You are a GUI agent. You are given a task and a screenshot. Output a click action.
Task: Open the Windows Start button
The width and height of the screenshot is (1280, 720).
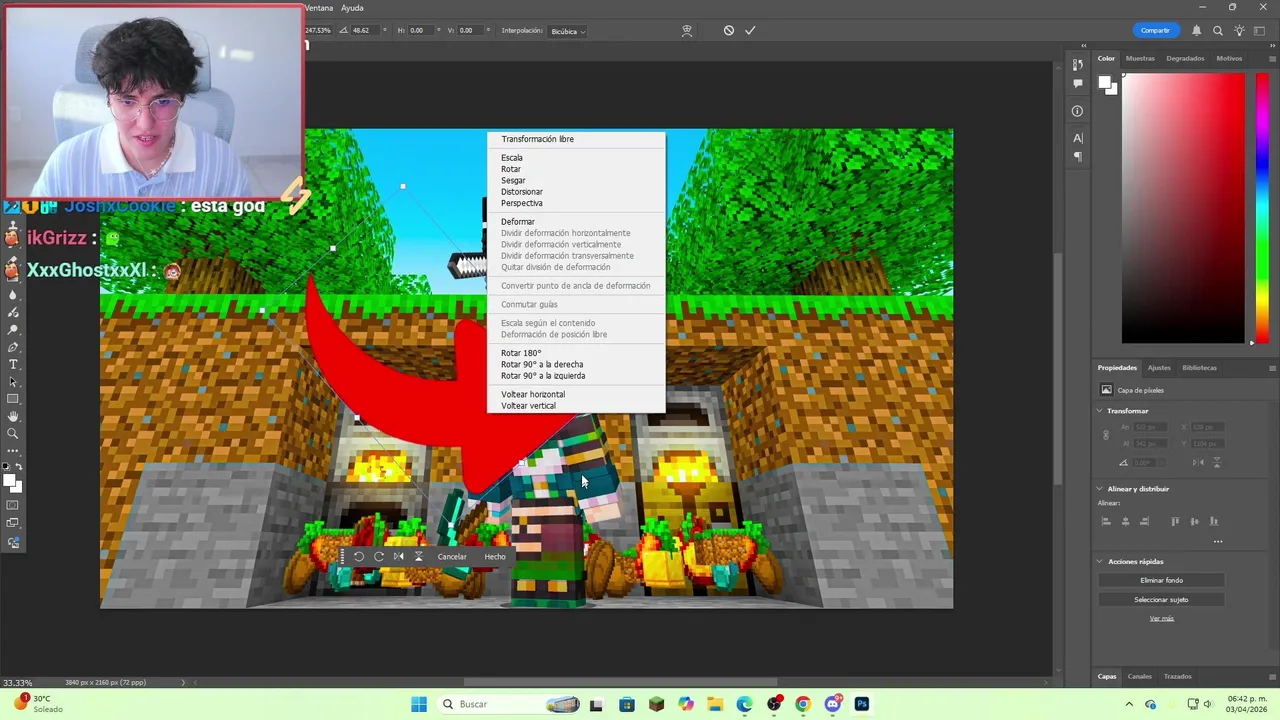click(419, 704)
